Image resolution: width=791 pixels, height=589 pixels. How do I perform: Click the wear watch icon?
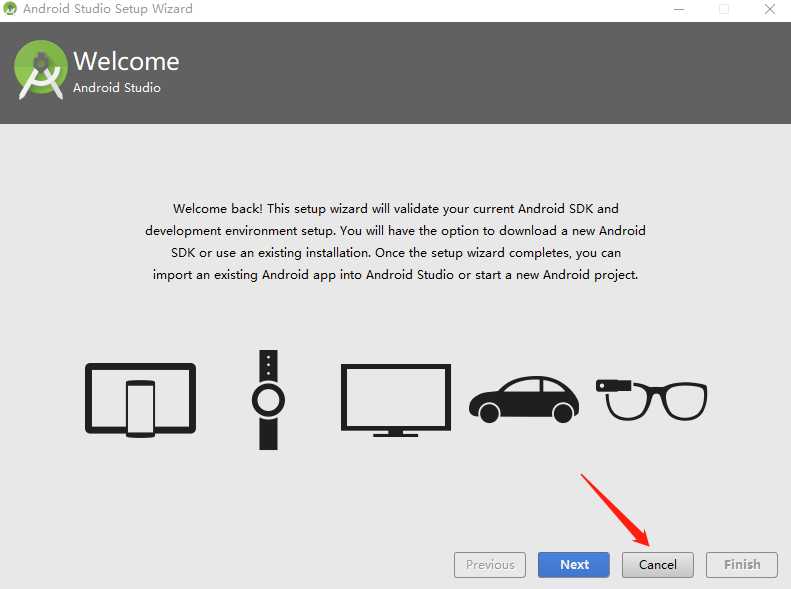(x=268, y=399)
